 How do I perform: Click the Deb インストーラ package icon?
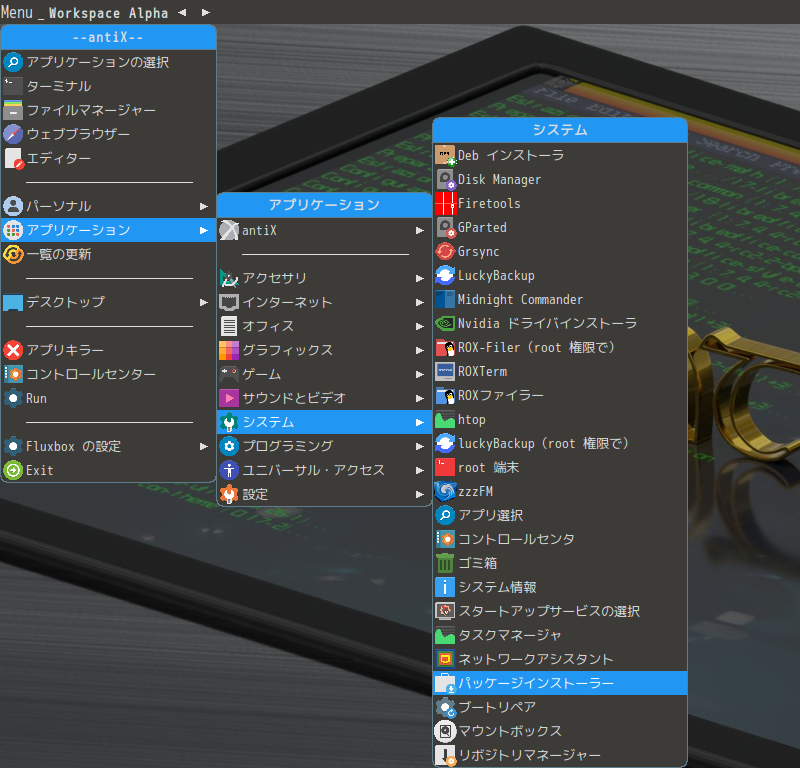click(445, 155)
